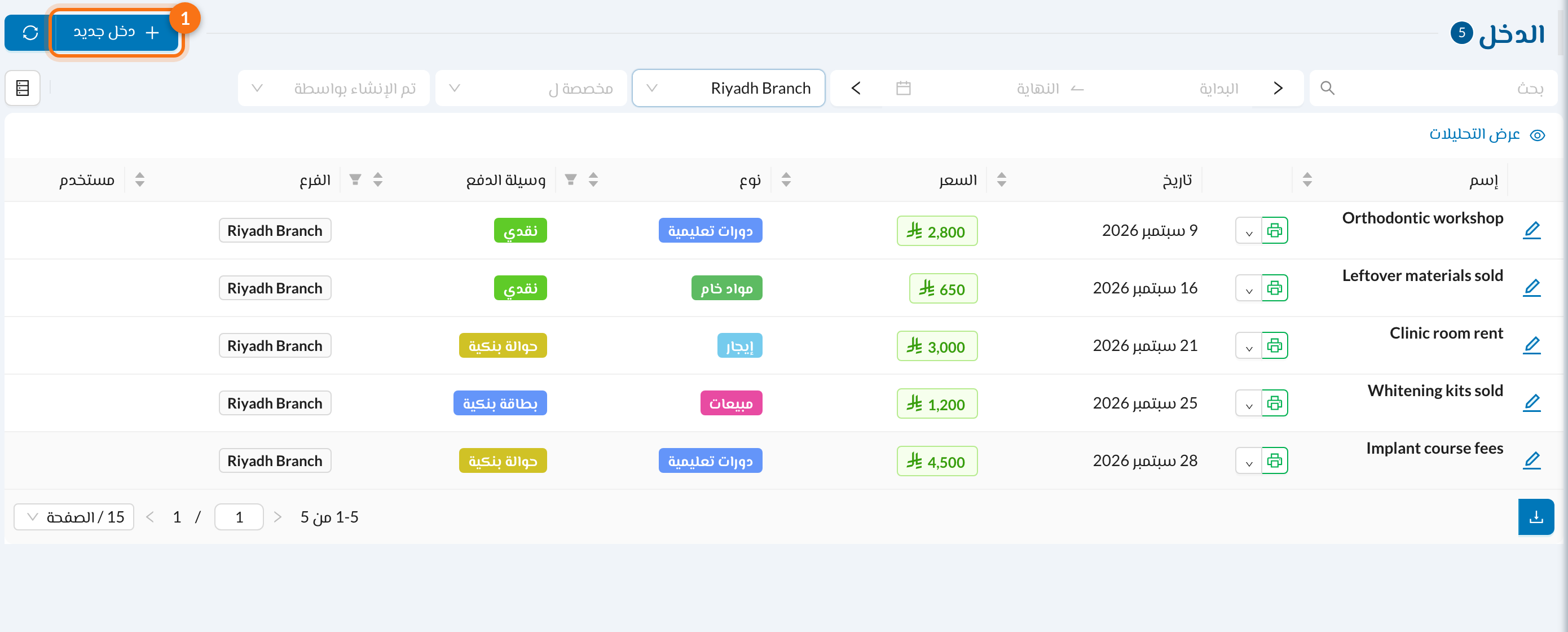Expand print options for Orthodontic workshop
The image size is (1568, 632).
pos(1248,230)
